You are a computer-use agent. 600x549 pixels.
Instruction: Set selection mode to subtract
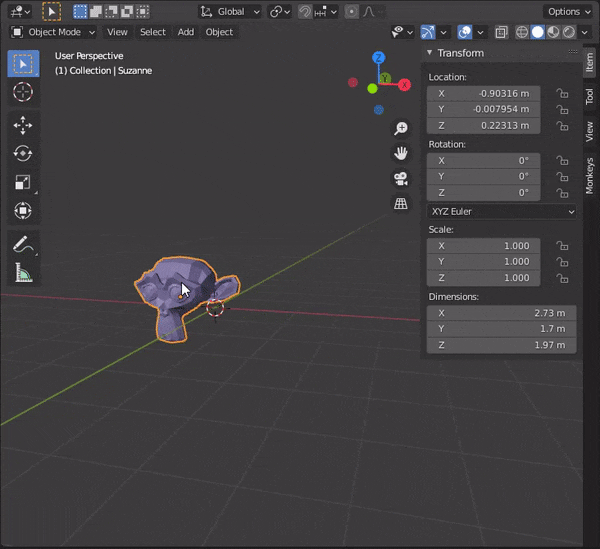click(111, 12)
